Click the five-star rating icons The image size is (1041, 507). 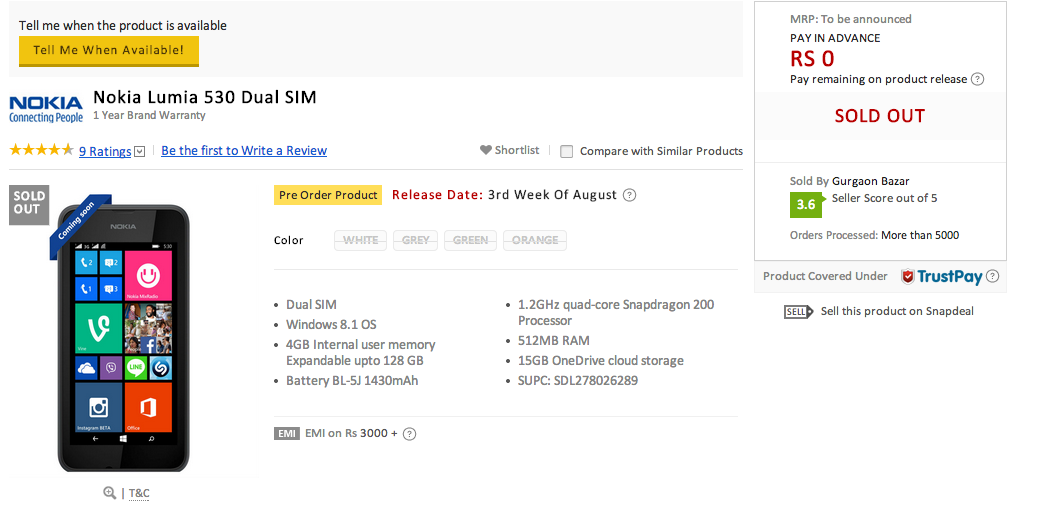point(41,150)
